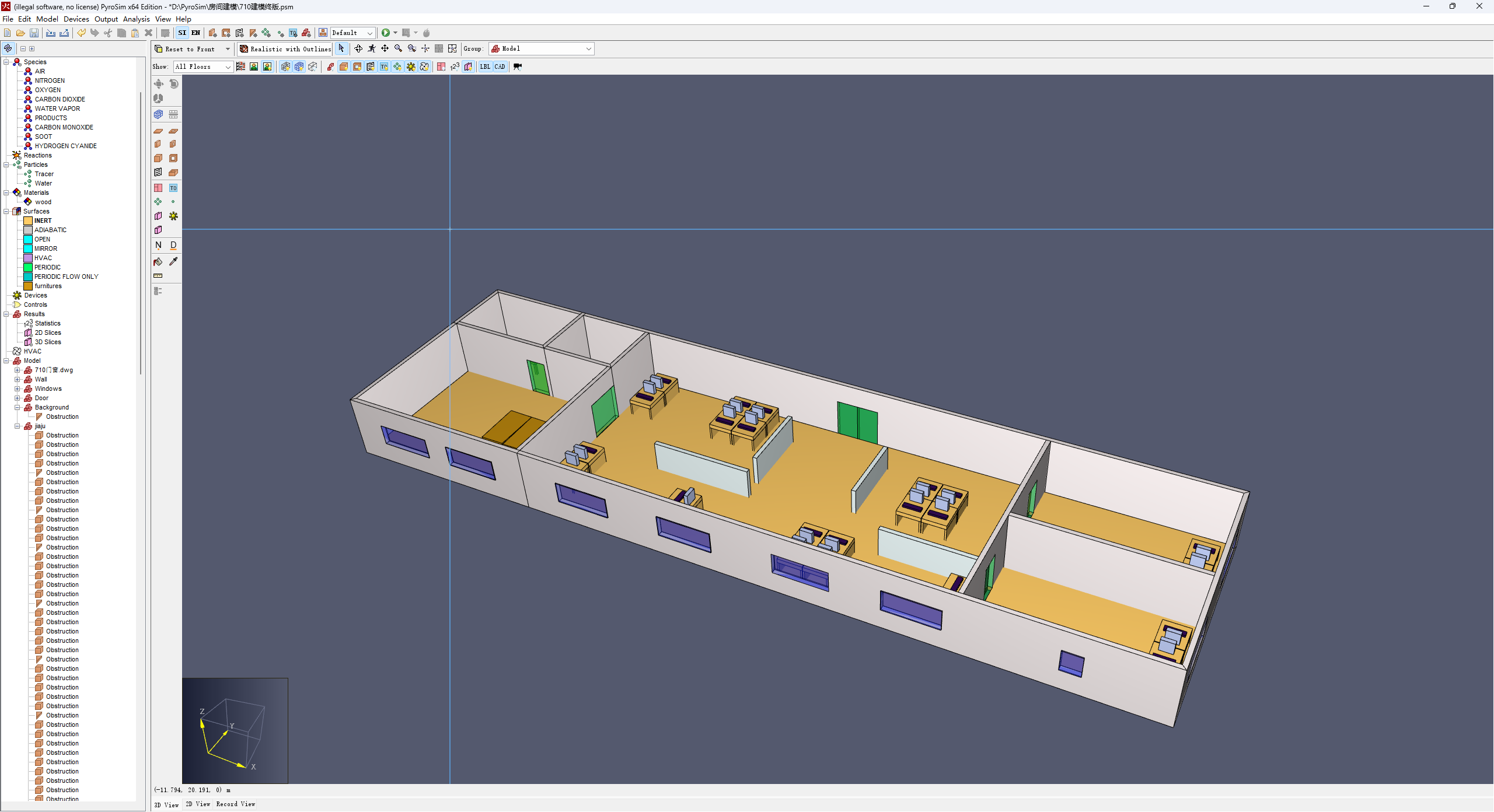Select the Paint bucket tool

[x=158, y=262]
